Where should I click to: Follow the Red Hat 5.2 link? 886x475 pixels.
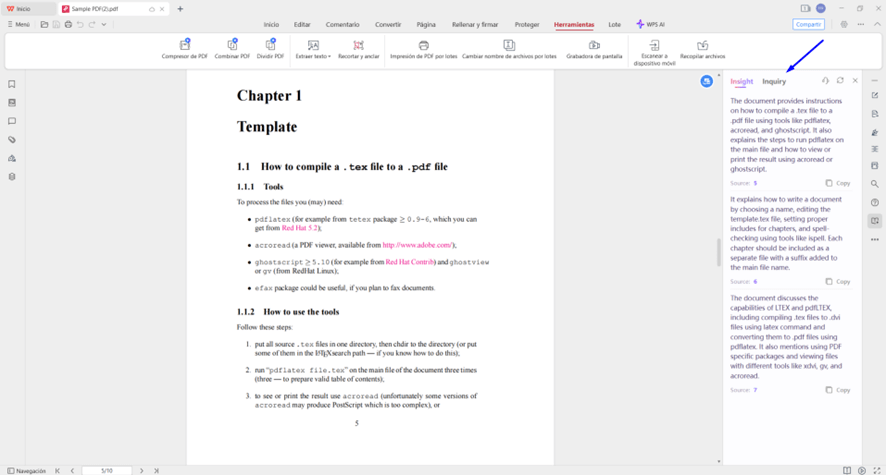point(299,228)
